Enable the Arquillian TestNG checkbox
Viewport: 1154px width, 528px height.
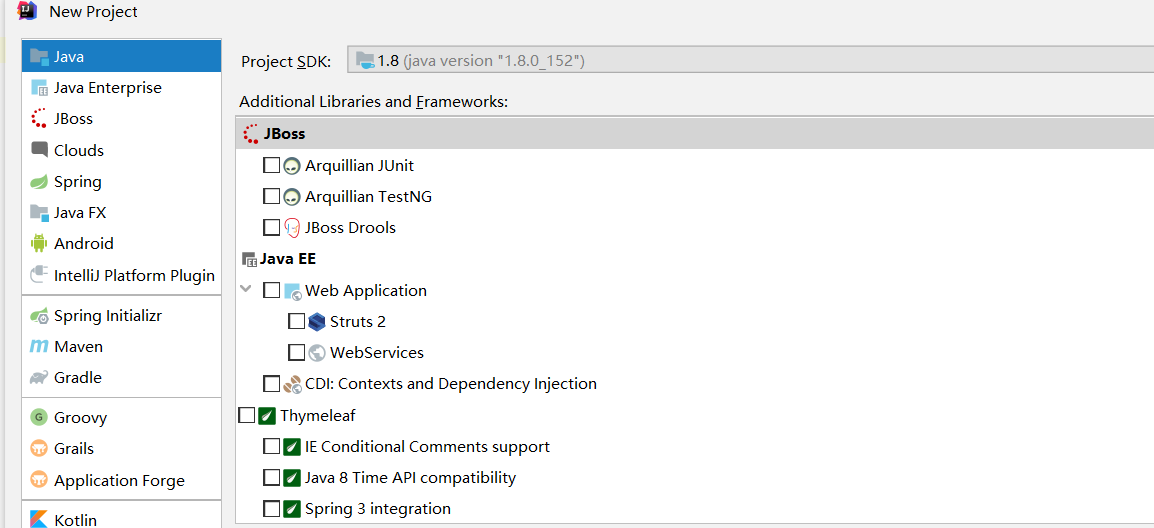[272, 196]
